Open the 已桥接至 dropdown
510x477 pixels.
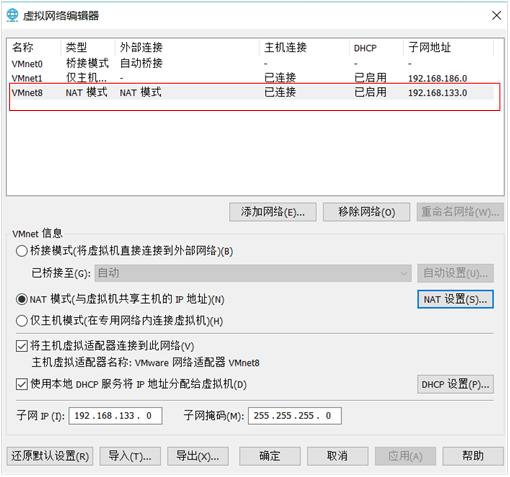coord(253,273)
